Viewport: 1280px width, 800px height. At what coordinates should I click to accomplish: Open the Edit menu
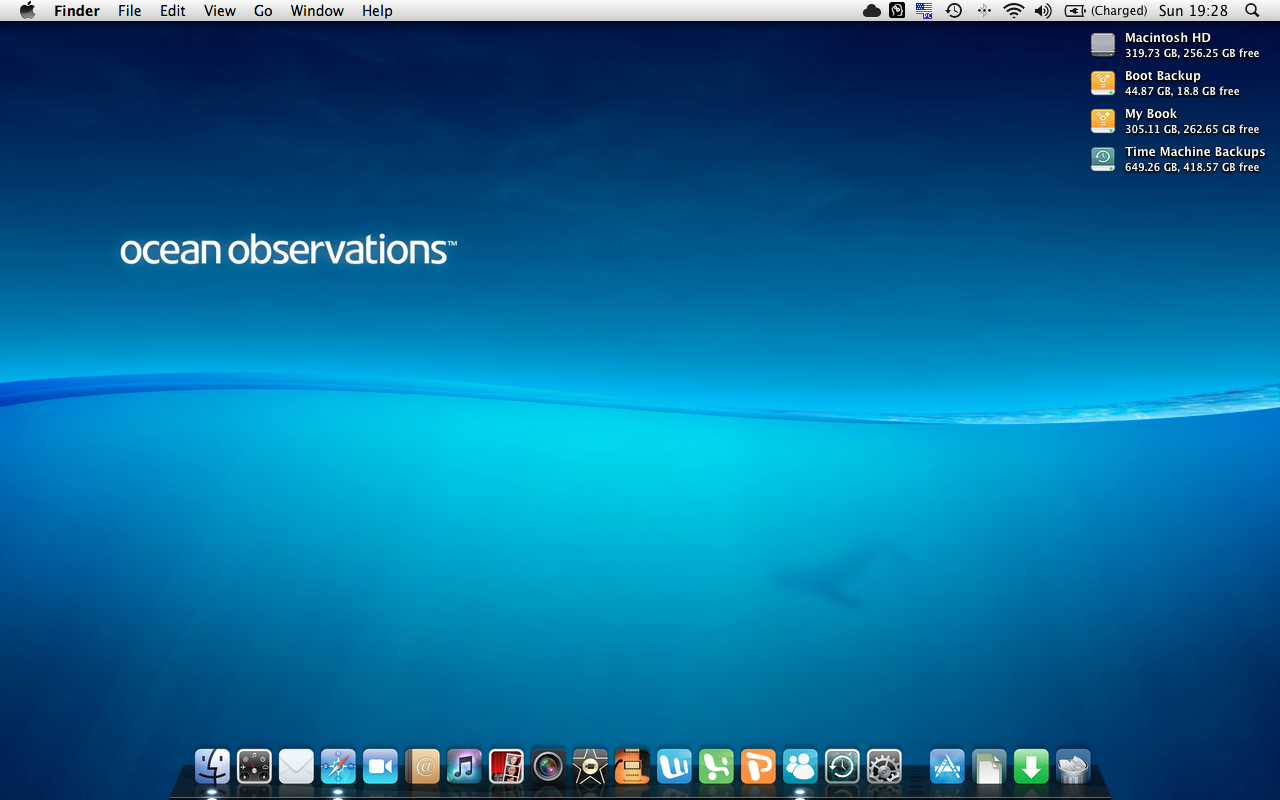click(173, 11)
